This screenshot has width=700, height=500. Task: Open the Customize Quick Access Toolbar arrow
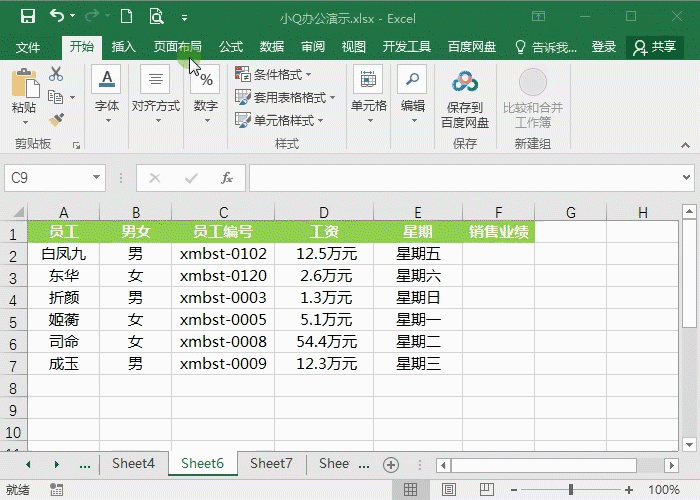coord(184,18)
